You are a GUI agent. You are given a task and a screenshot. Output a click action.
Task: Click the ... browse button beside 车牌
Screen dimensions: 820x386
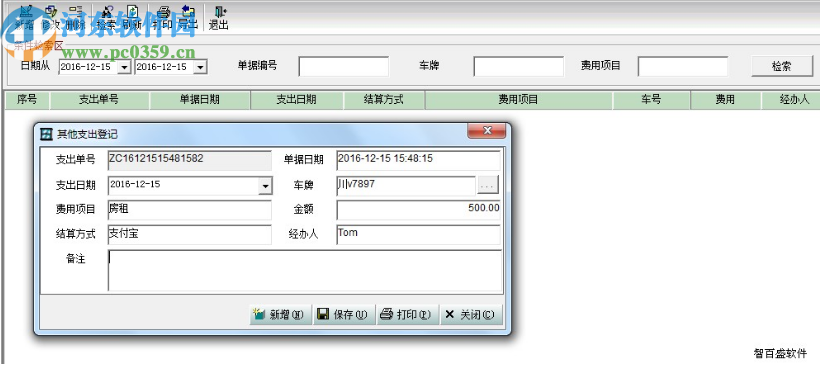tap(488, 185)
